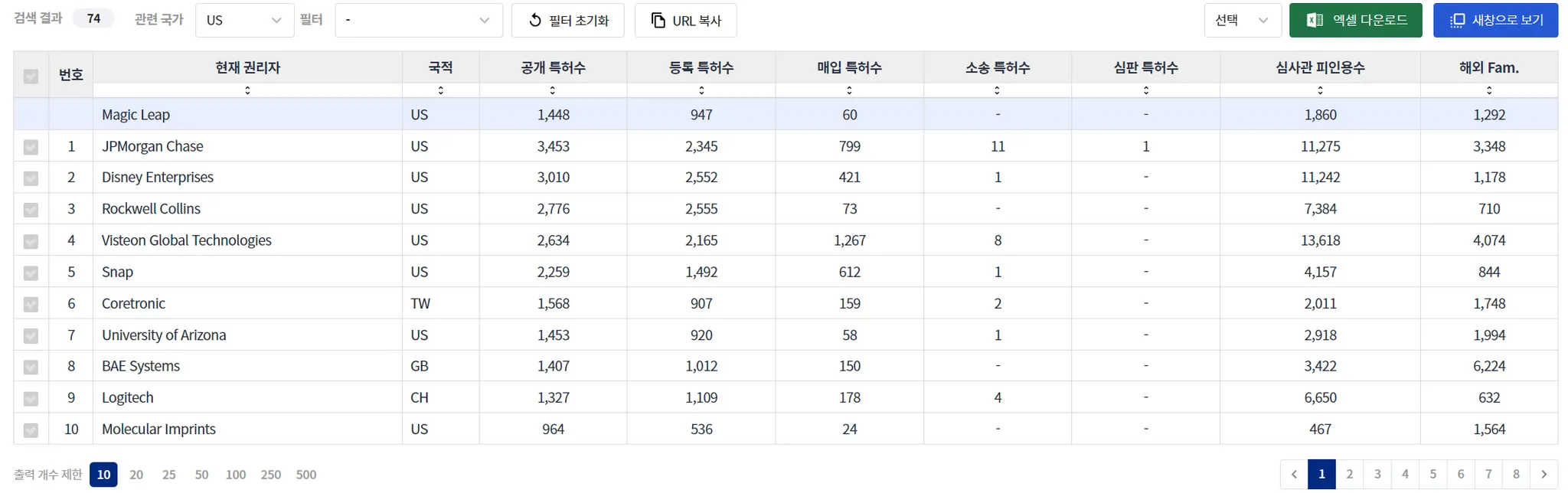The height and width of the screenshot is (493, 1568).
Task: Click 심사관 피인용수 value 13,618
Action: tap(1321, 240)
